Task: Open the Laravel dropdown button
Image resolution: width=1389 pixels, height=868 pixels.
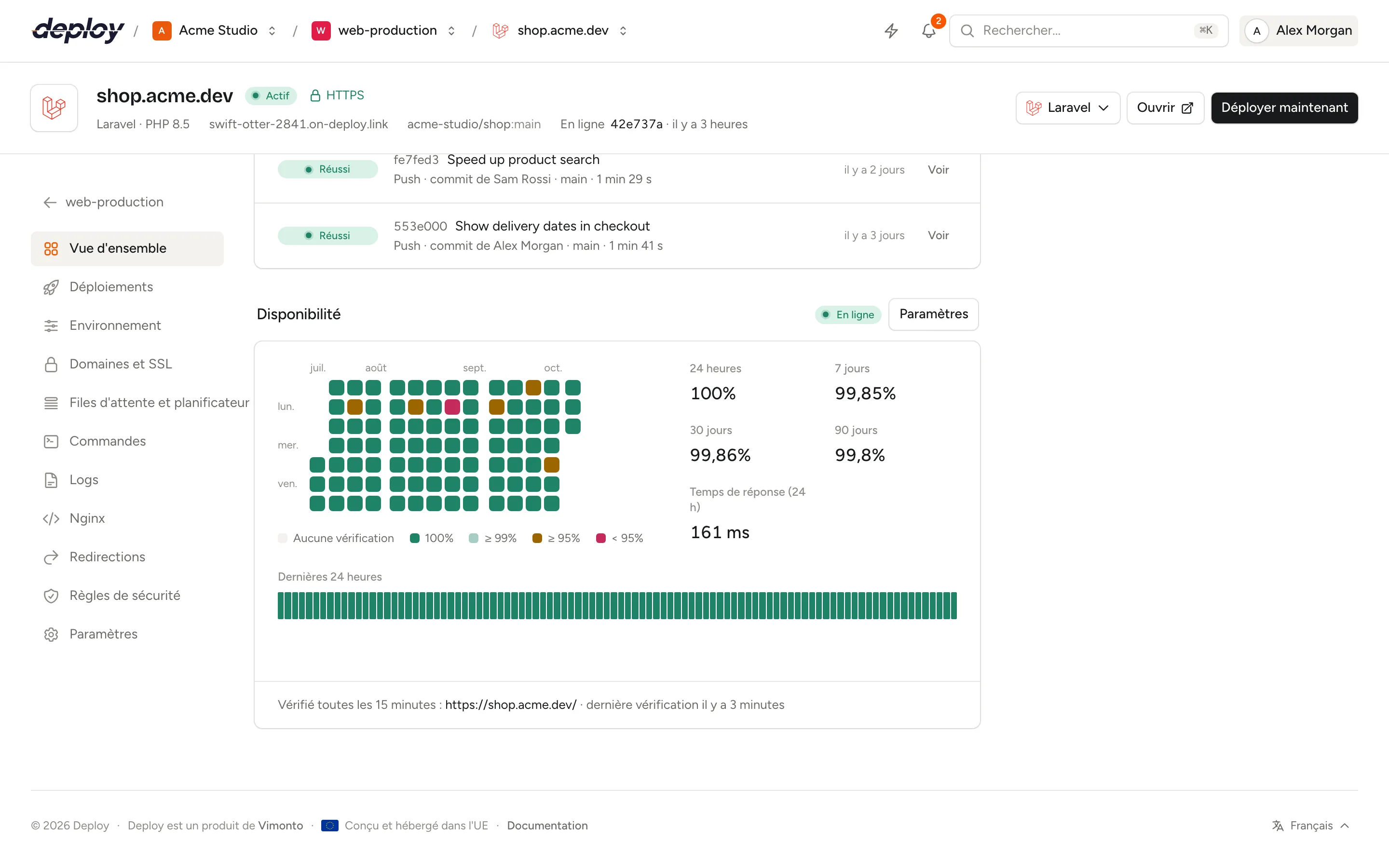Action: (1068, 108)
